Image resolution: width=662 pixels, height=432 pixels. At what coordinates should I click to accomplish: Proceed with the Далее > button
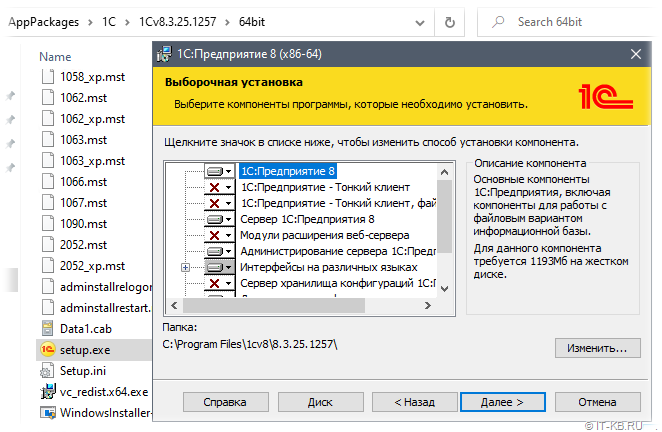click(x=502, y=402)
